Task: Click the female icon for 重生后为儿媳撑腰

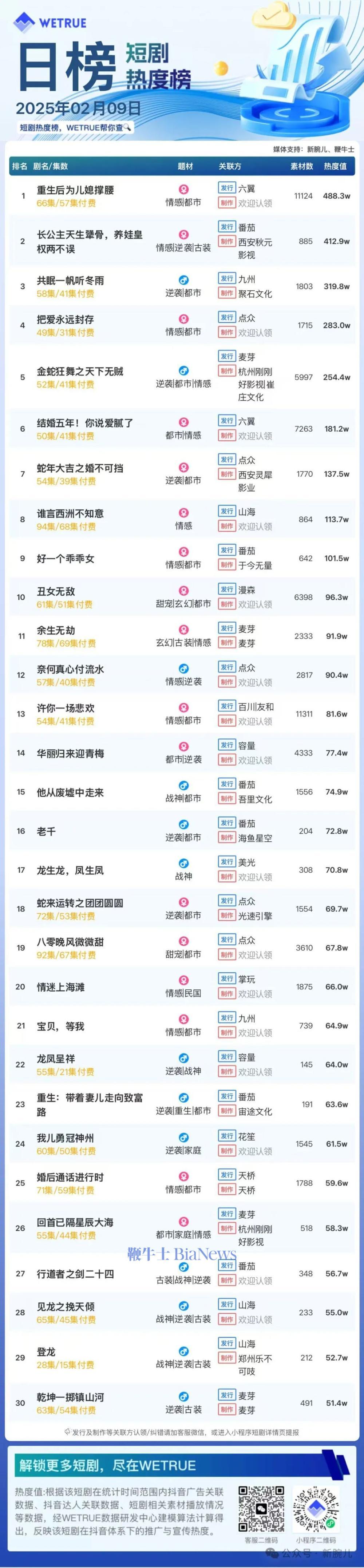Action: tap(183, 189)
